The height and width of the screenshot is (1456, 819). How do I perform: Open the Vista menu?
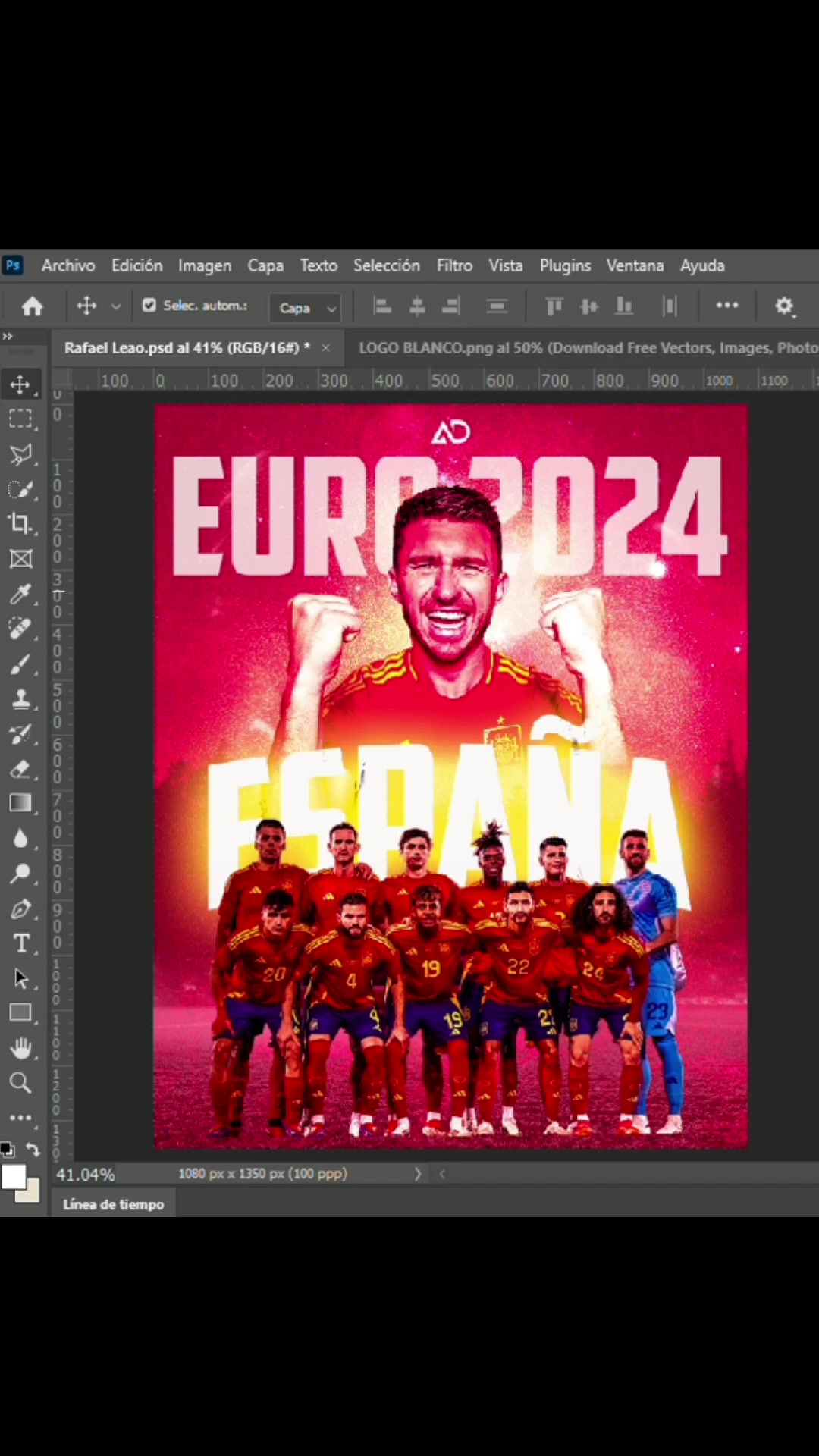point(506,265)
